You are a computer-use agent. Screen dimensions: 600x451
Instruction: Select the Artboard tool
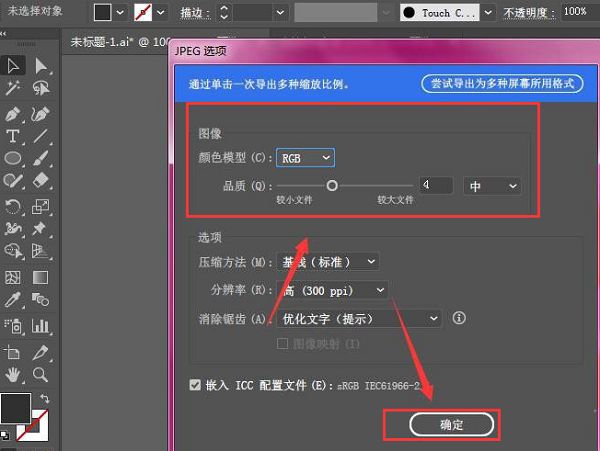click(x=12, y=353)
